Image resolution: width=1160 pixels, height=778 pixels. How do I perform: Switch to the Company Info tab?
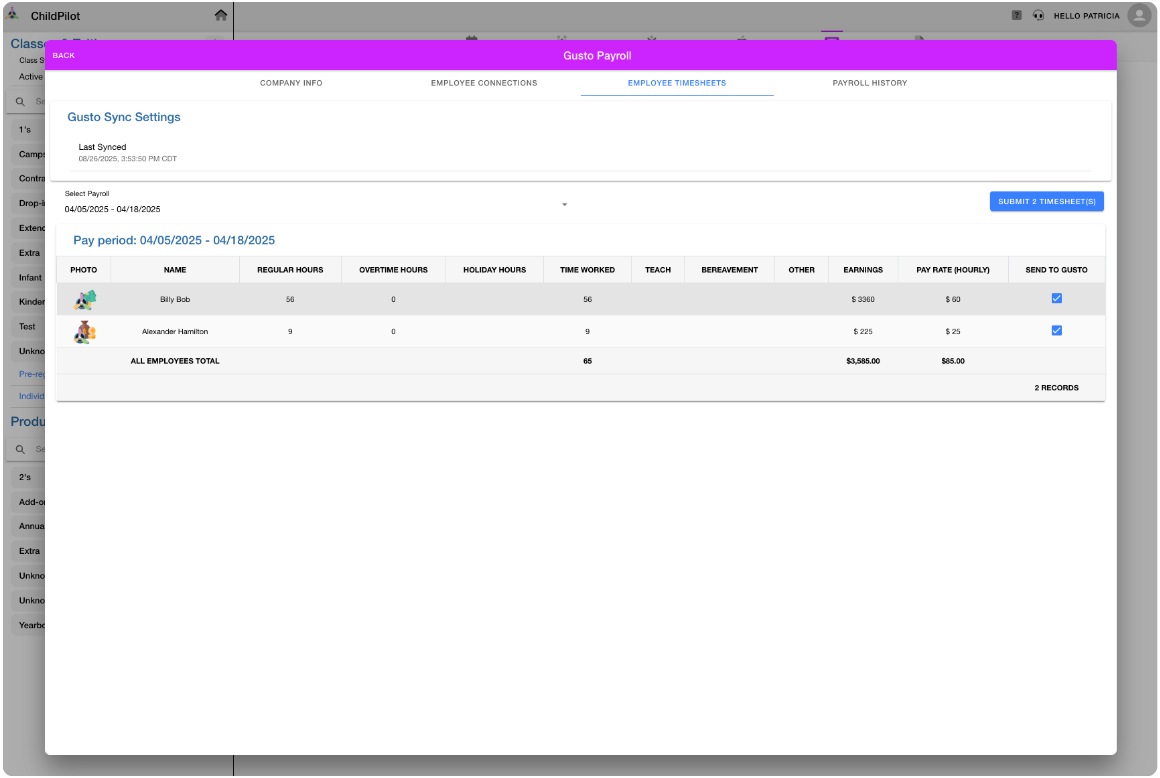click(x=291, y=83)
